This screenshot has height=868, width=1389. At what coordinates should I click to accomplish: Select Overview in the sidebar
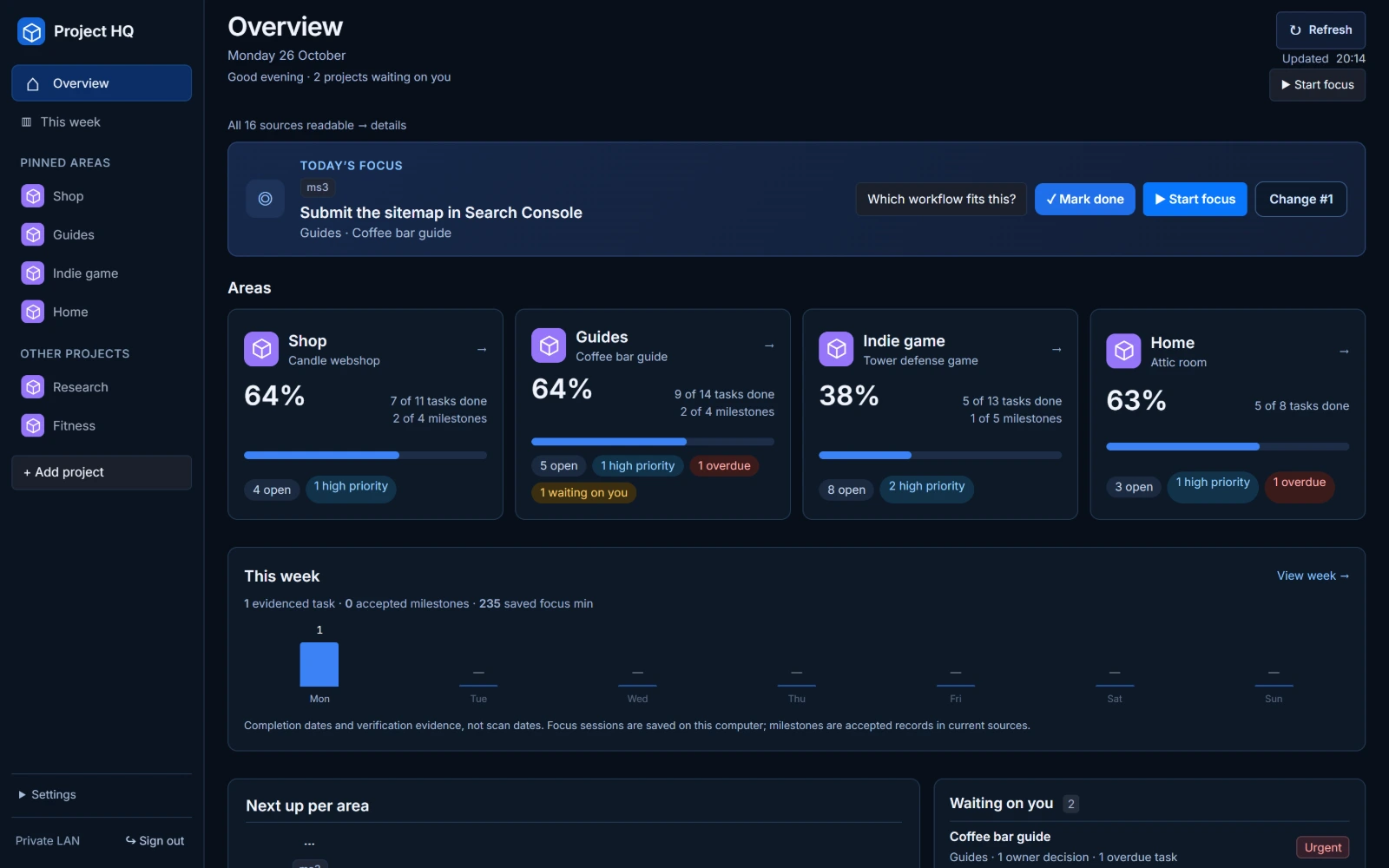click(x=102, y=83)
